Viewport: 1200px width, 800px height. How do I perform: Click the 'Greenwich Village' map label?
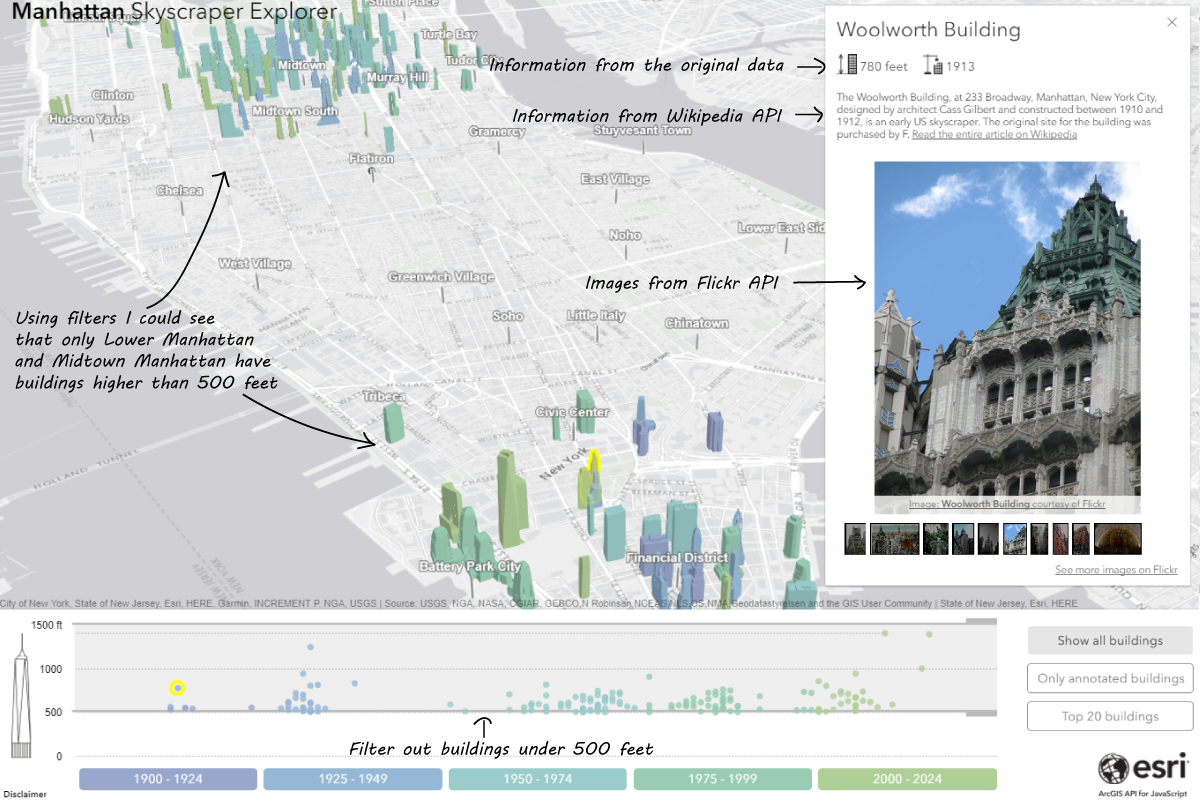(x=441, y=277)
